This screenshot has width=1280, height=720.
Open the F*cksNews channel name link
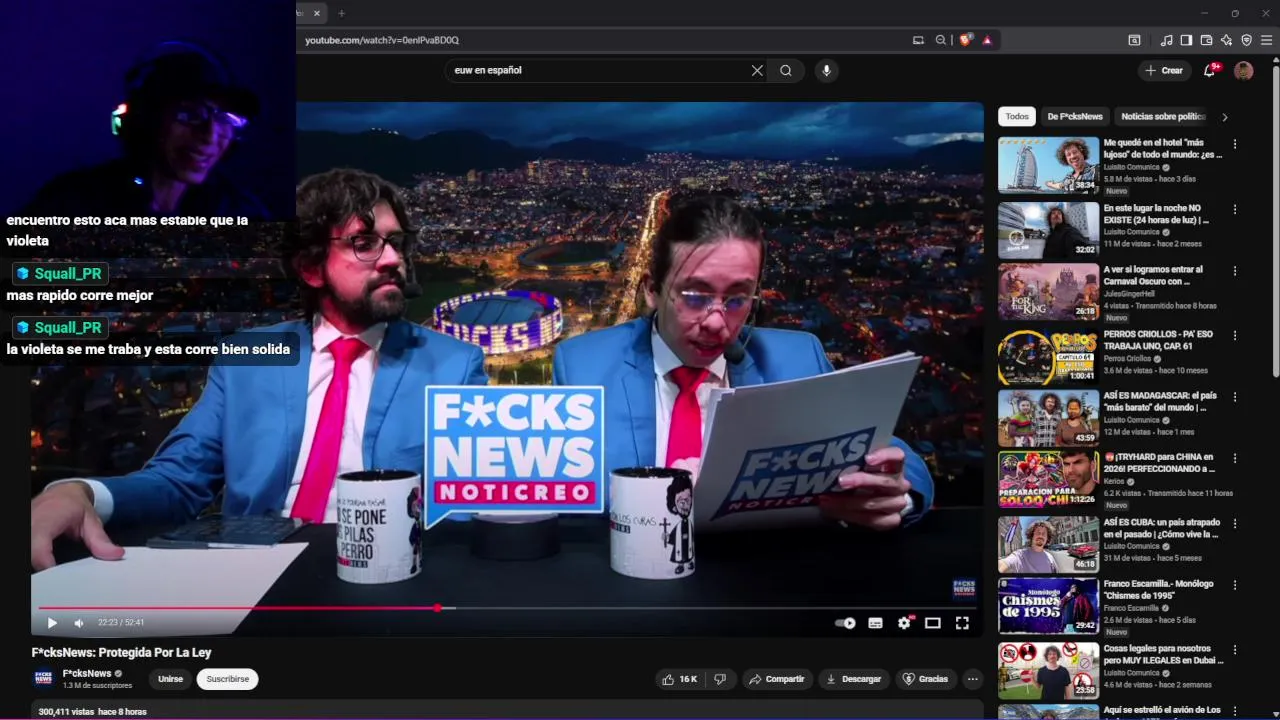[86, 674]
